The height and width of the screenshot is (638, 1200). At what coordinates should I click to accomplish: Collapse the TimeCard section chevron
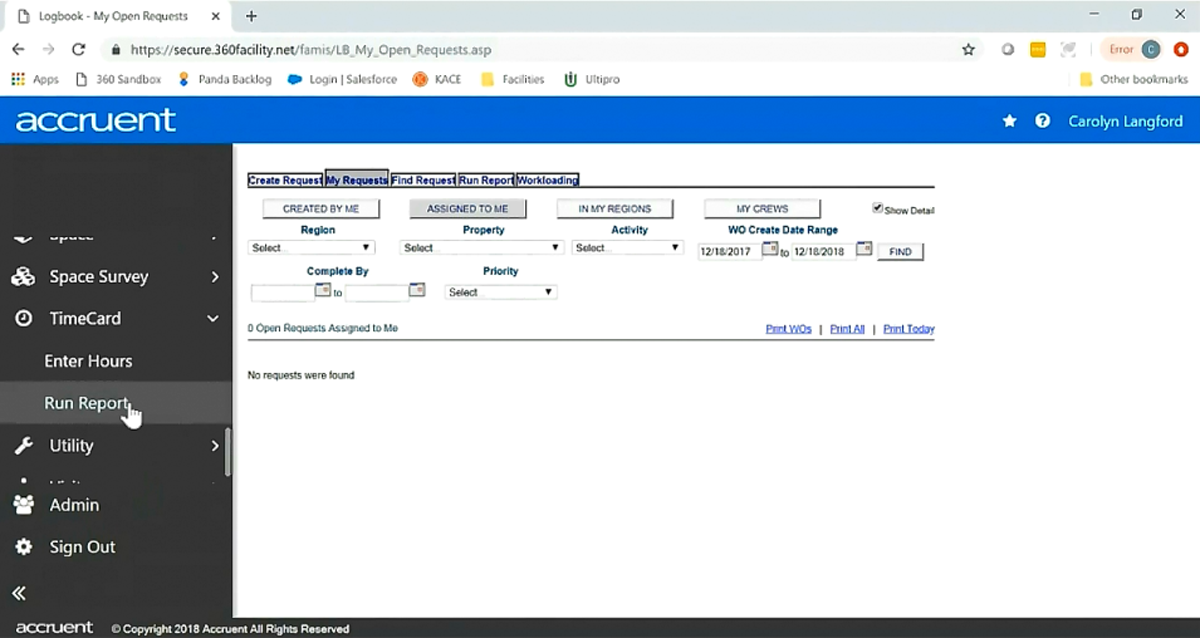pos(212,318)
